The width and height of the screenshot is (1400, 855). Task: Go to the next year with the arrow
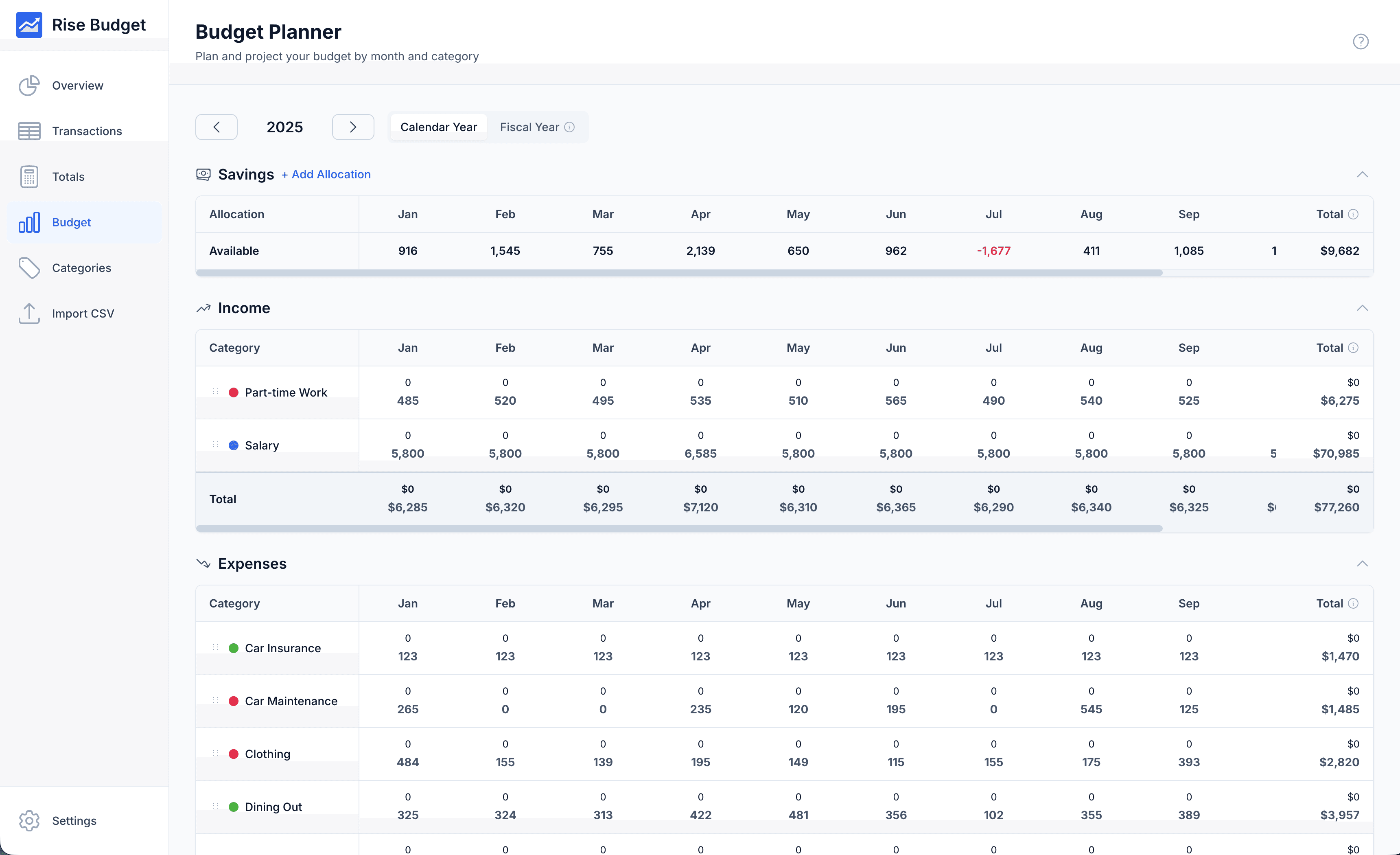[x=353, y=127]
